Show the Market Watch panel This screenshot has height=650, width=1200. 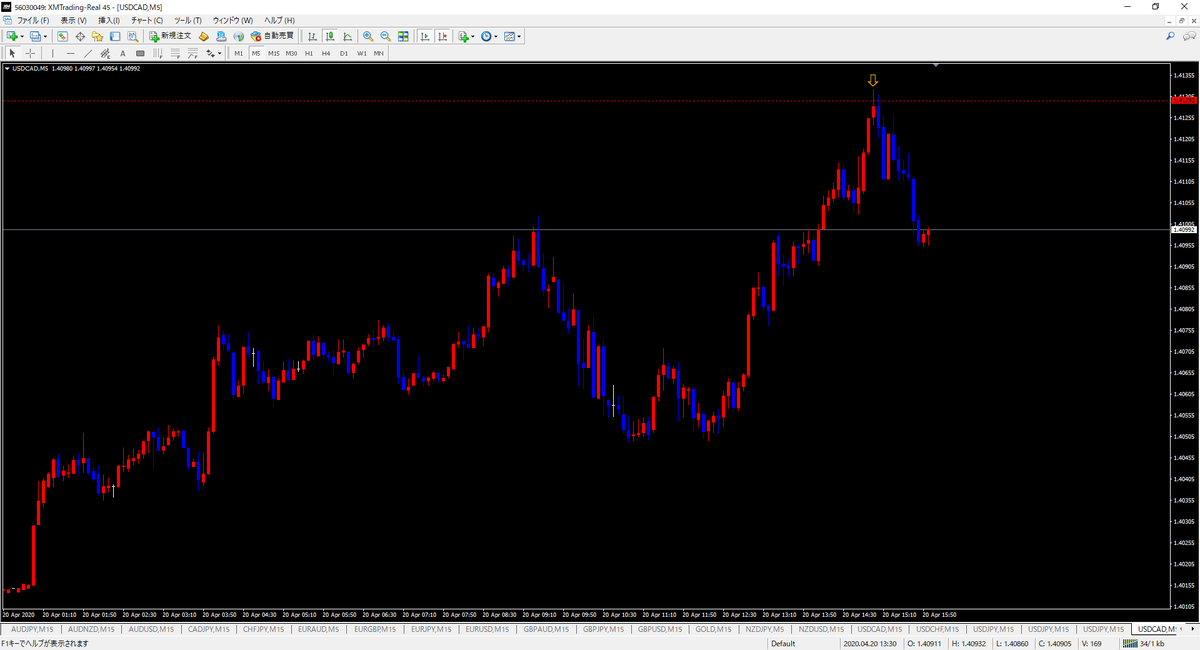coord(62,36)
